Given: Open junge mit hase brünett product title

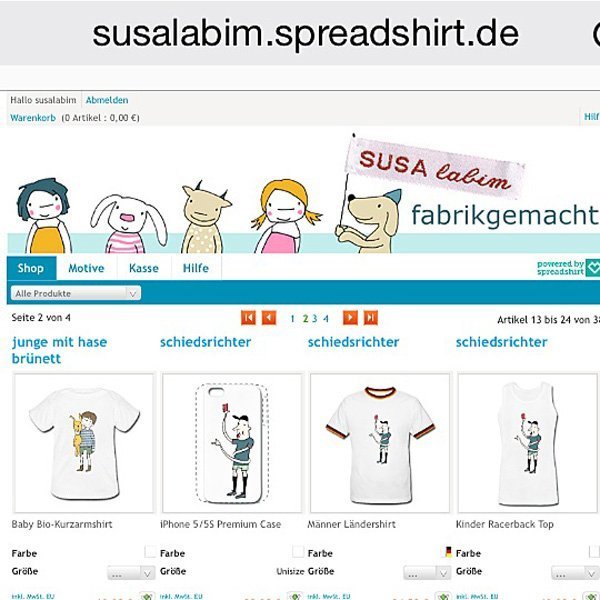Looking at the screenshot, I should click(59, 350).
